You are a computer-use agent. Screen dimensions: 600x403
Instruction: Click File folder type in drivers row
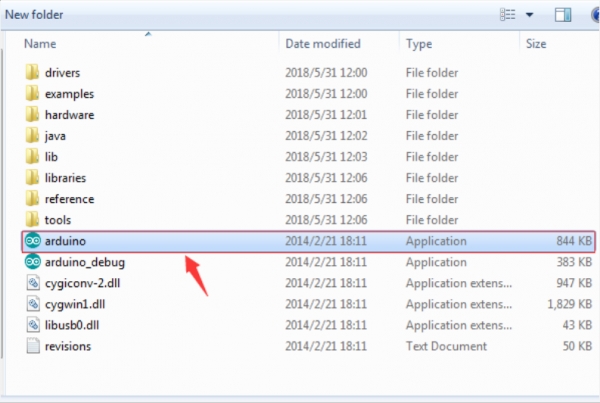(x=432, y=72)
